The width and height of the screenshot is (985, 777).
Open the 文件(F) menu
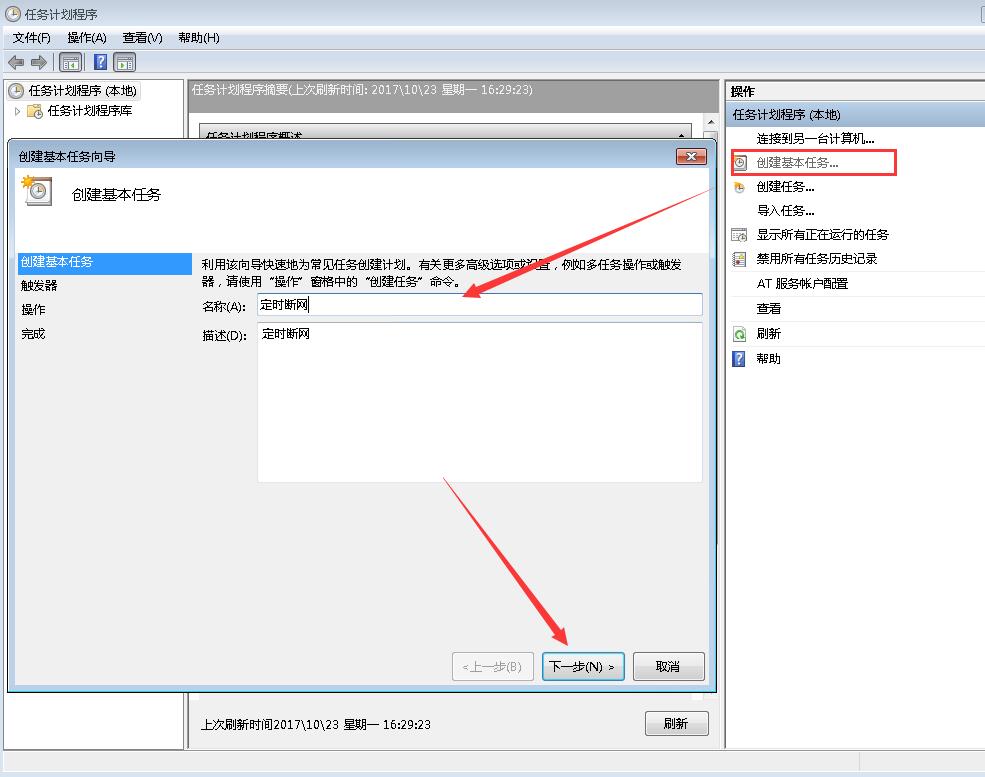pos(32,38)
